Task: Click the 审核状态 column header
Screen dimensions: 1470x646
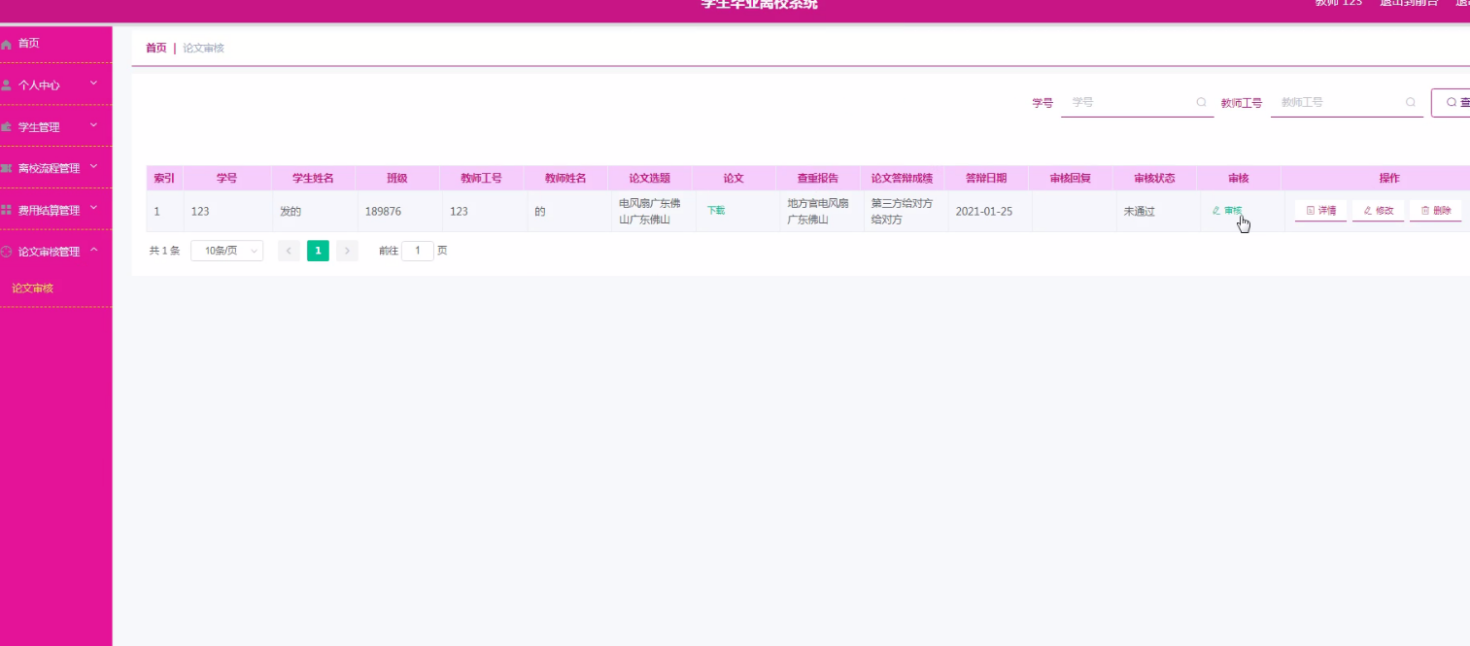Action: [1154, 178]
